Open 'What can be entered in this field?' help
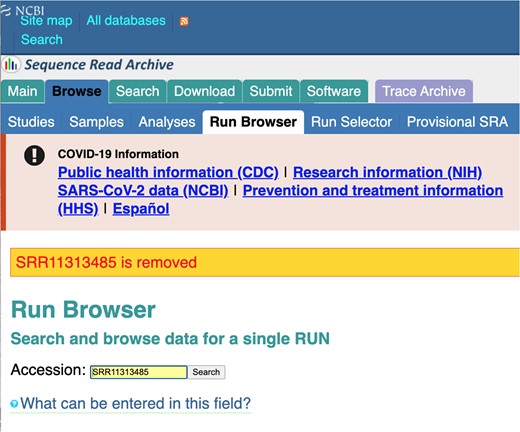This screenshot has height=432, width=520. coord(135,404)
